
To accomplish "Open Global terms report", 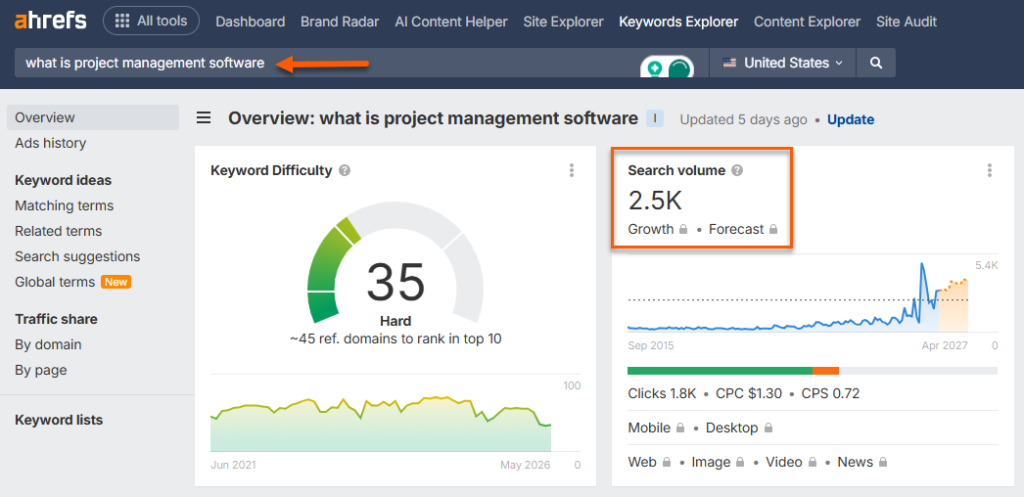I will click(x=55, y=282).
